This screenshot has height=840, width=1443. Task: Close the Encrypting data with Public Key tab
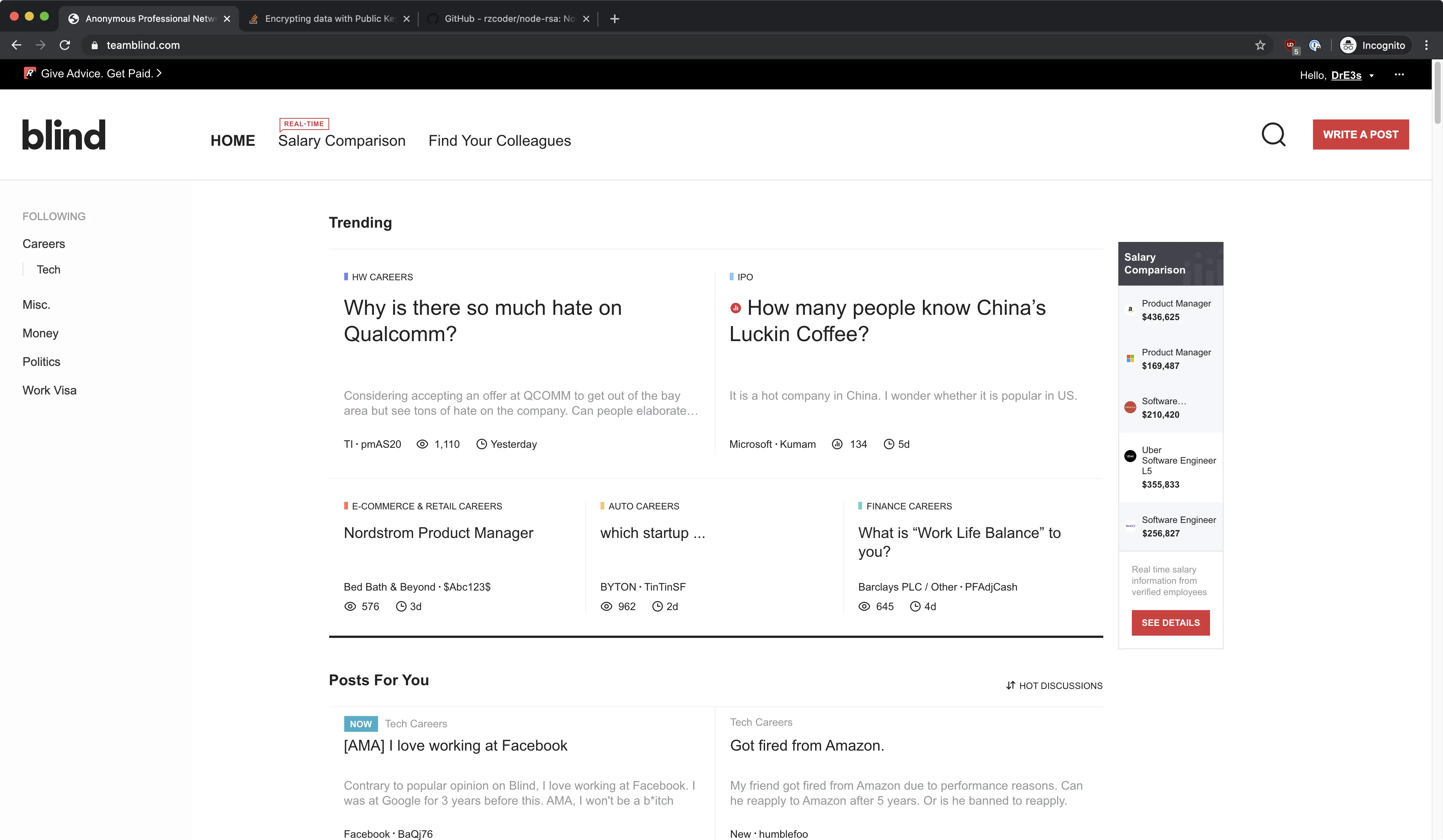(407, 19)
